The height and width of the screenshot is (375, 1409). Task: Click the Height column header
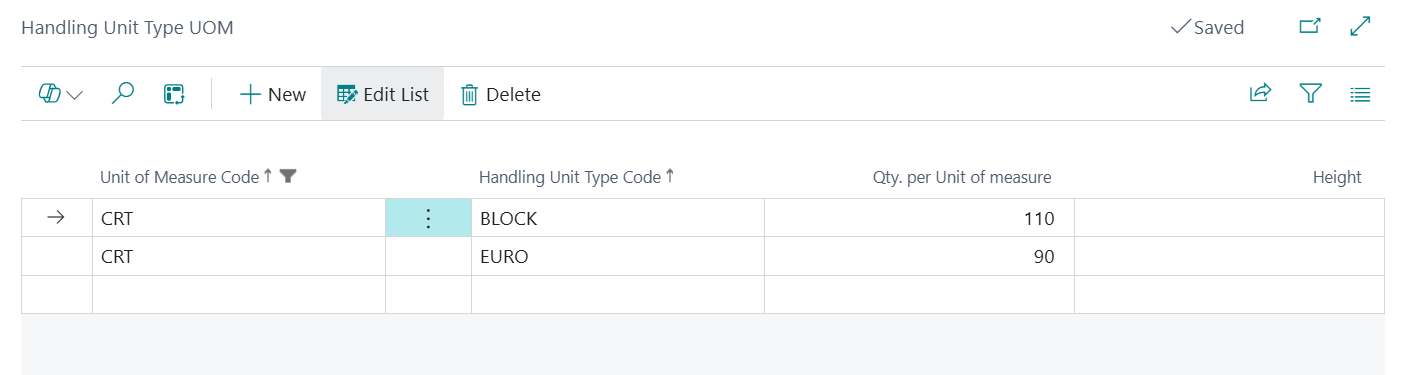point(1337,177)
